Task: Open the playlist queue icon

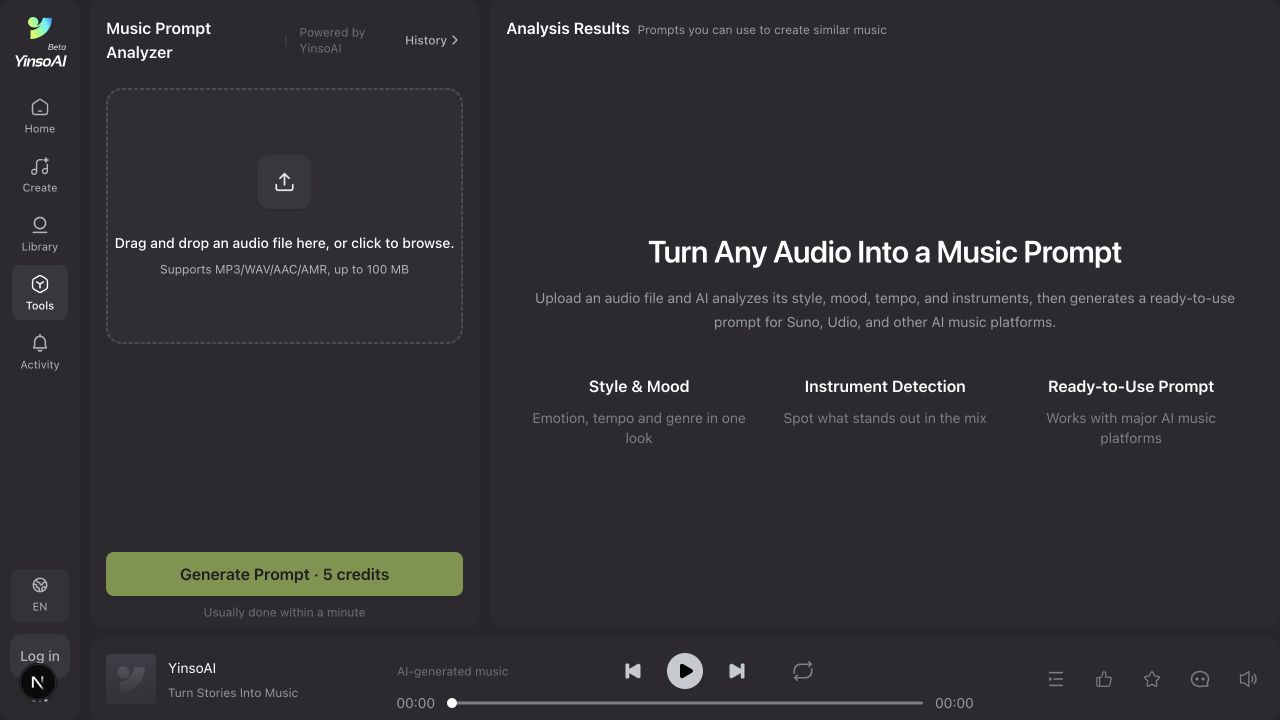Action: 1056,679
